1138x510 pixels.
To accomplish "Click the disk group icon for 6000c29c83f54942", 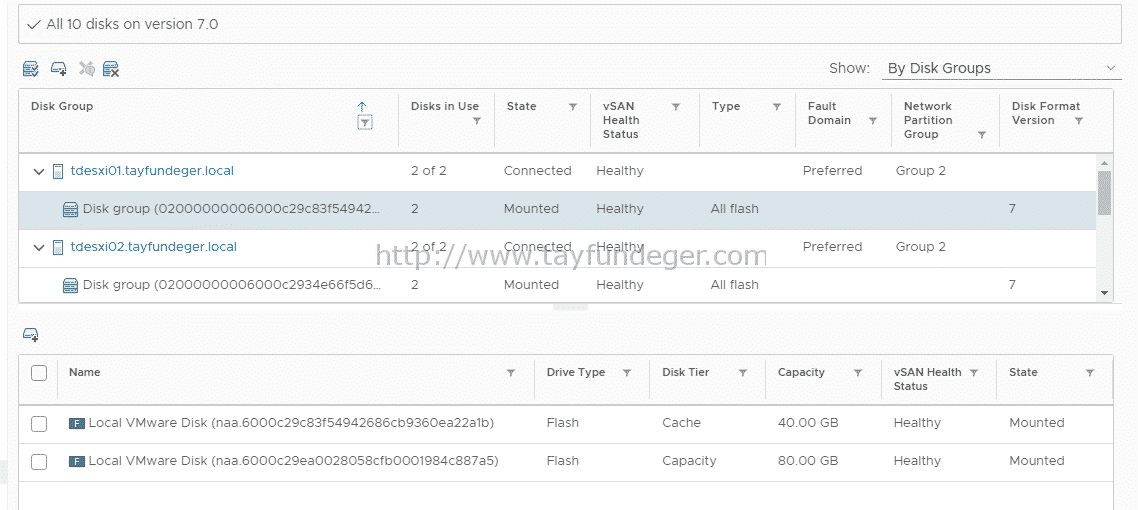I will (70, 210).
